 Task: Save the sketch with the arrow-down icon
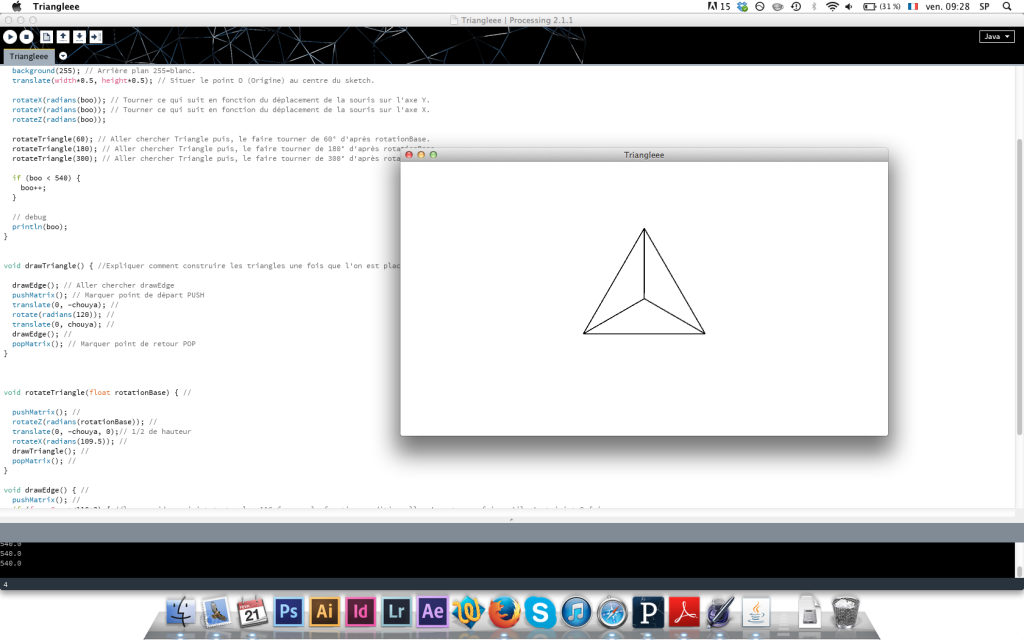[79, 37]
